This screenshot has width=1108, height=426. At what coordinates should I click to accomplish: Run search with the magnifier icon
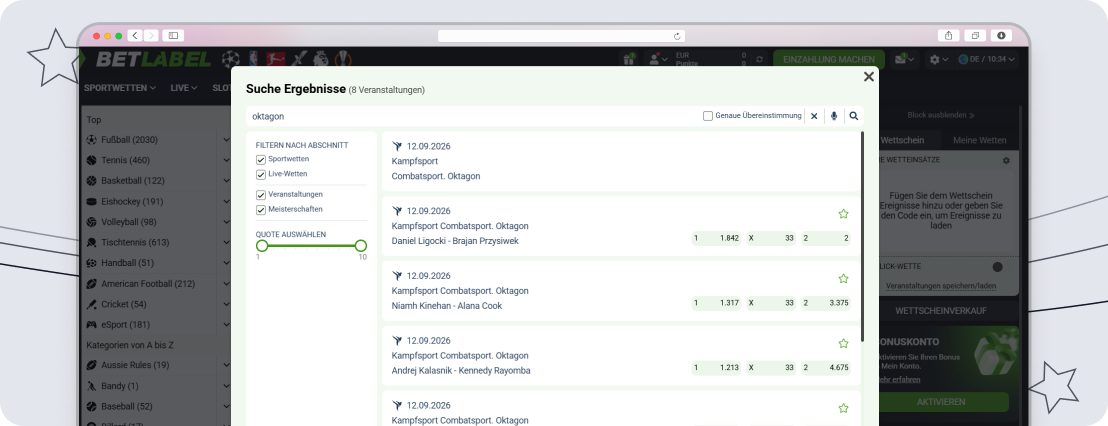pyautogui.click(x=854, y=116)
